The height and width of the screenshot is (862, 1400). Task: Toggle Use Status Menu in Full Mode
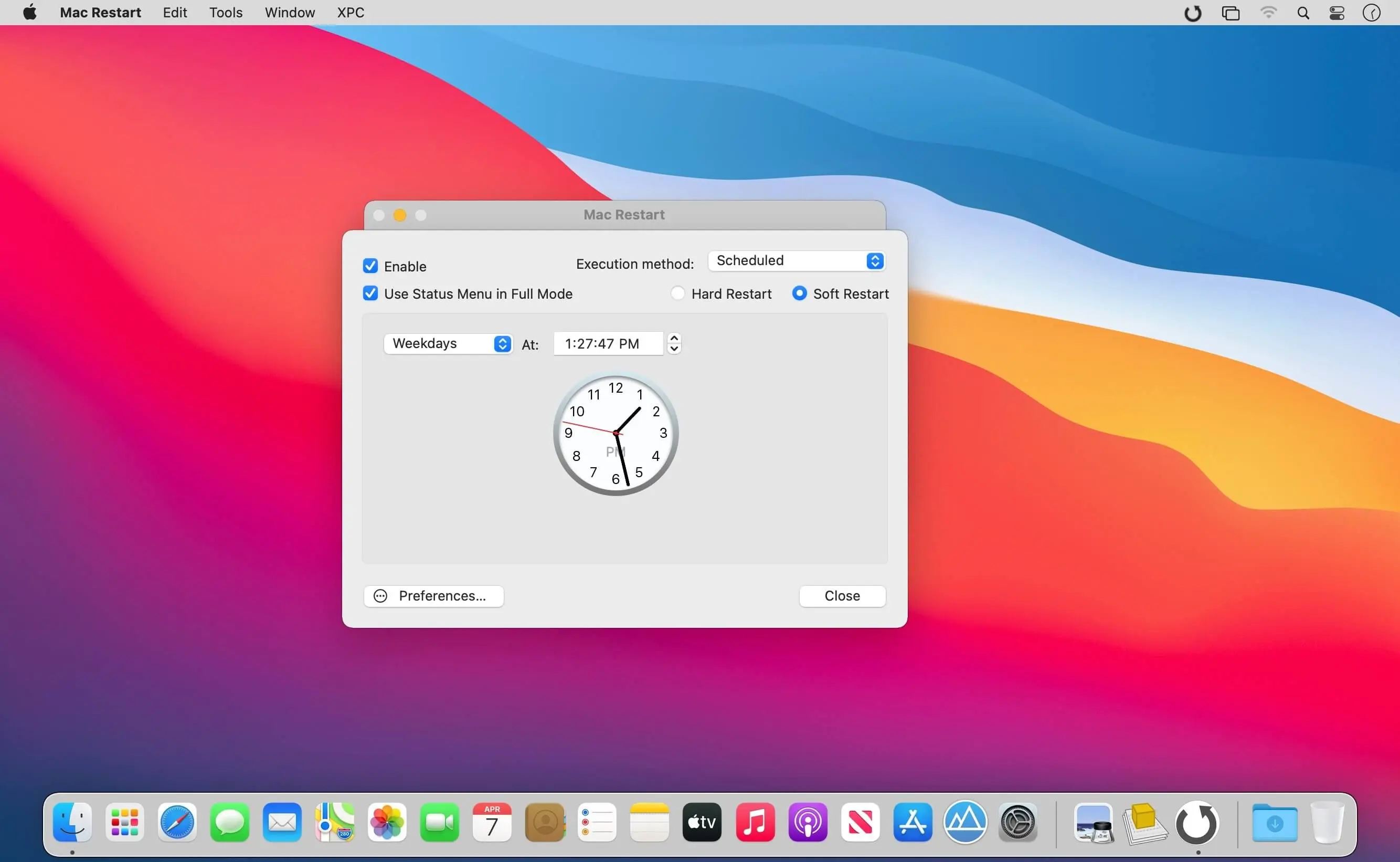click(x=371, y=293)
